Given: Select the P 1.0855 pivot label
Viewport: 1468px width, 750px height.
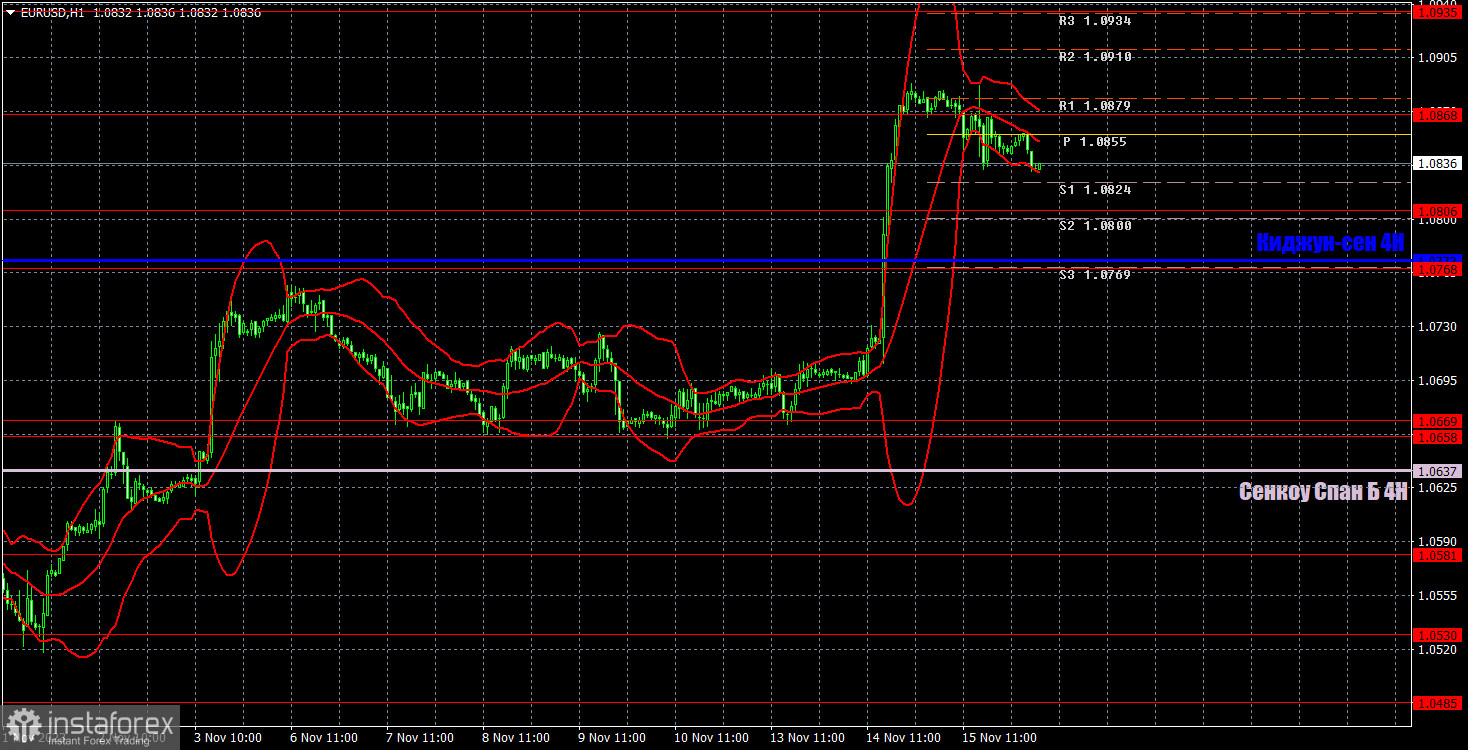Looking at the screenshot, I should click(1095, 142).
